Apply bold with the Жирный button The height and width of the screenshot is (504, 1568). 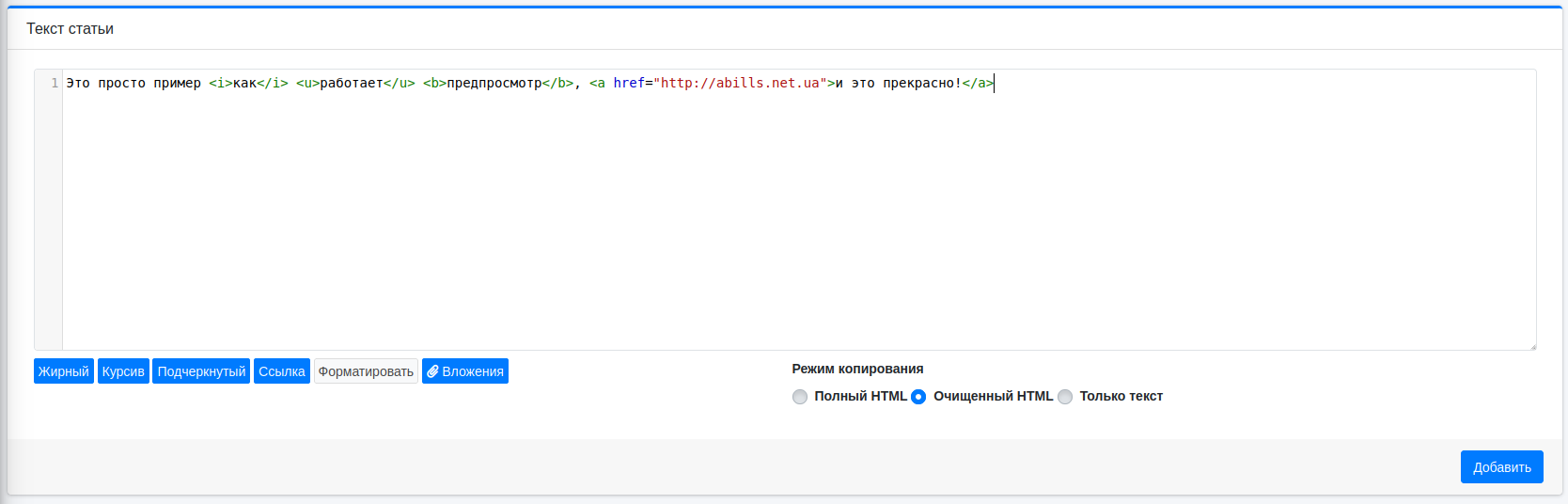63,371
